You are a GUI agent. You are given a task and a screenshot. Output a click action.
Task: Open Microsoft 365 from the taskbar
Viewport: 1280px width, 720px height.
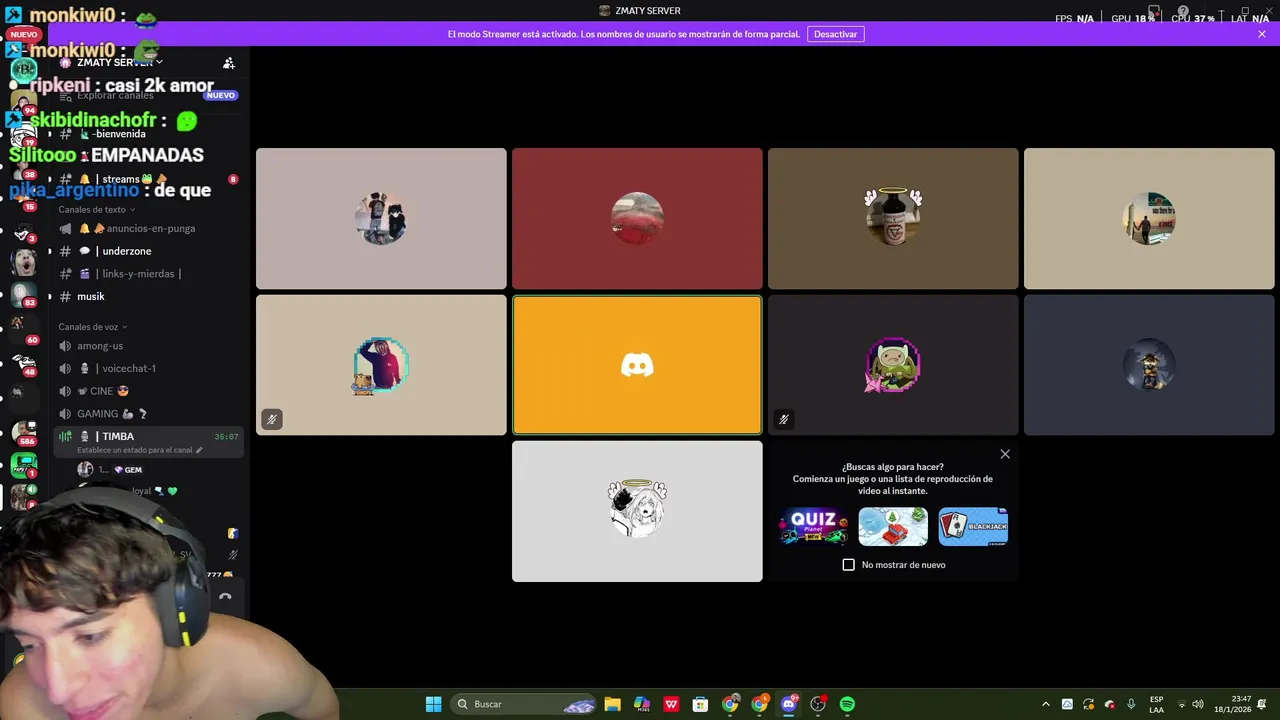(642, 704)
